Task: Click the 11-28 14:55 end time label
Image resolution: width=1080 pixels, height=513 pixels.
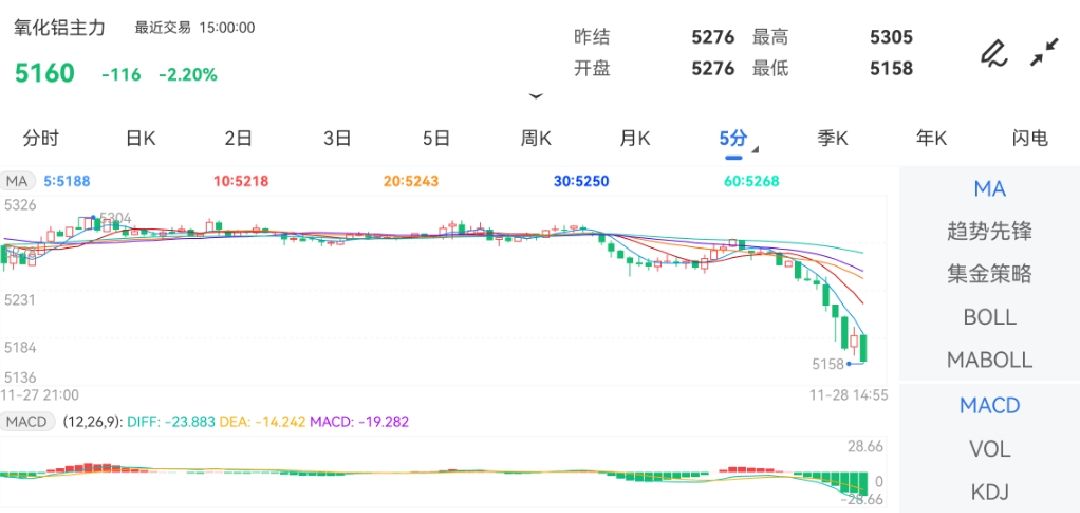Action: (x=849, y=395)
